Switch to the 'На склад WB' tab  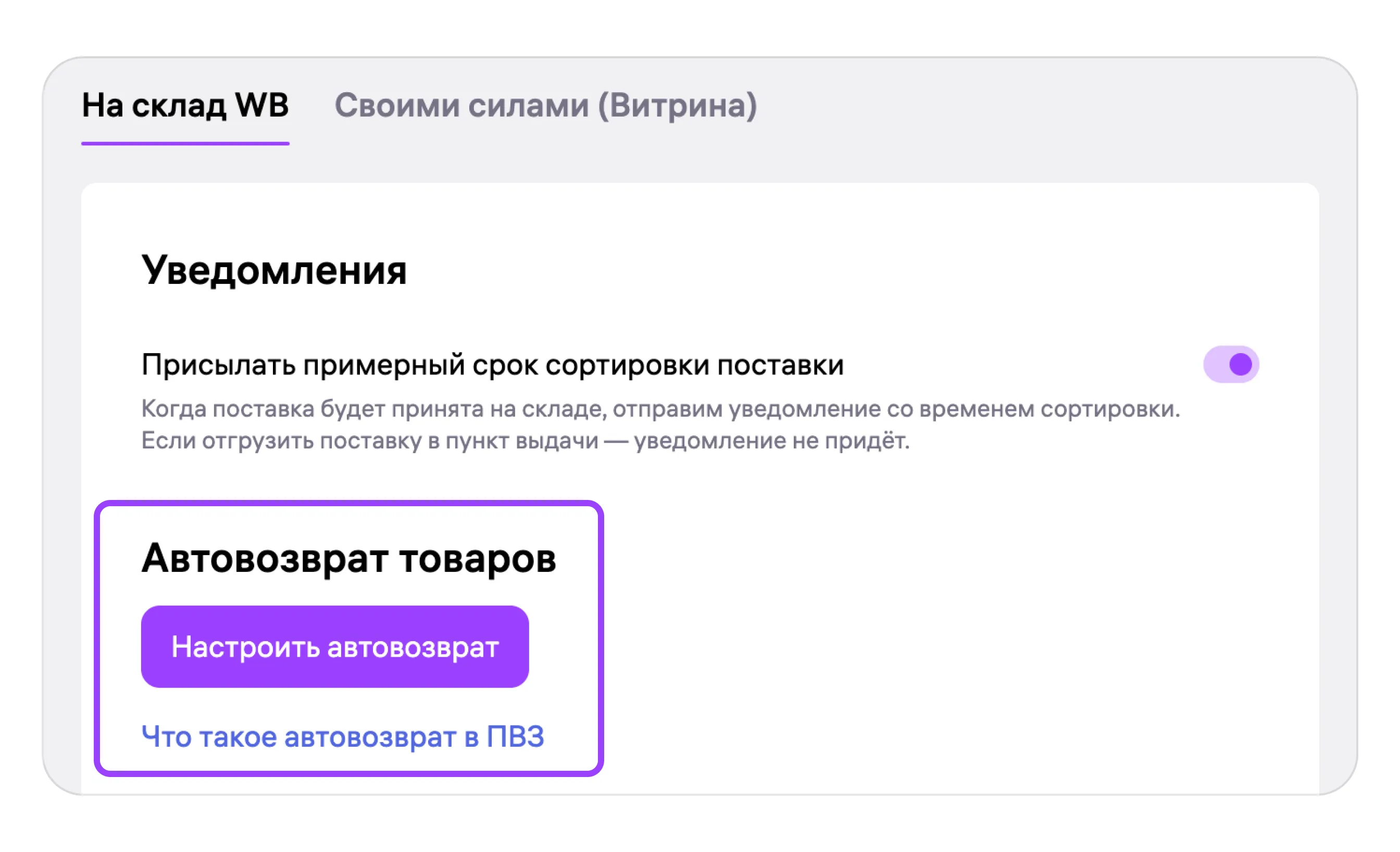tap(185, 106)
